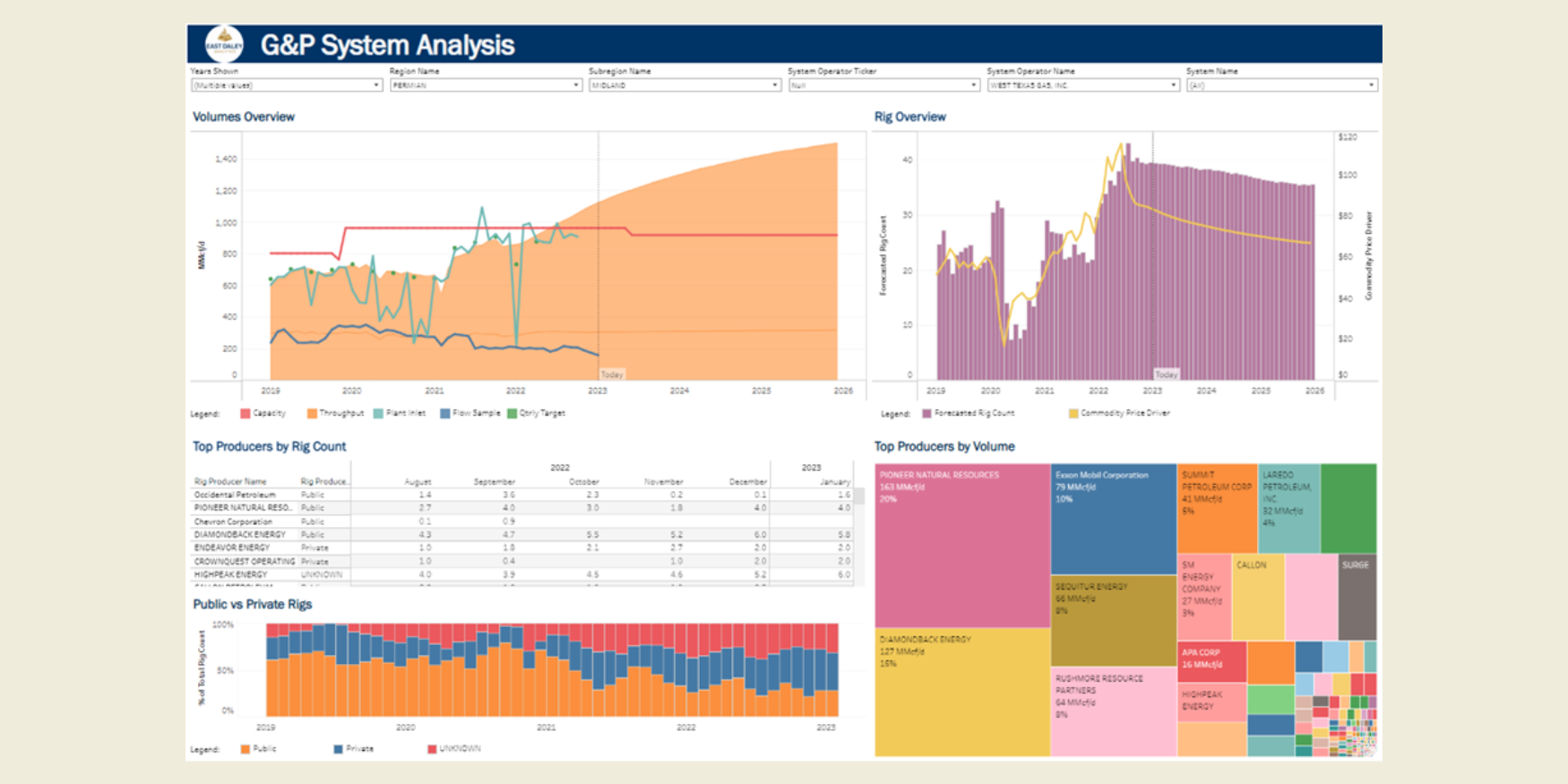
Task: Open the Region Name dropdown
Action: pyautogui.click(x=486, y=85)
